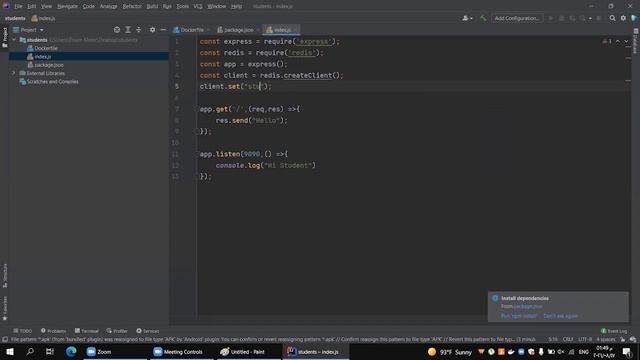This screenshot has height=360, width=640.
Task: Click package.json link in notification
Action: 528,307
